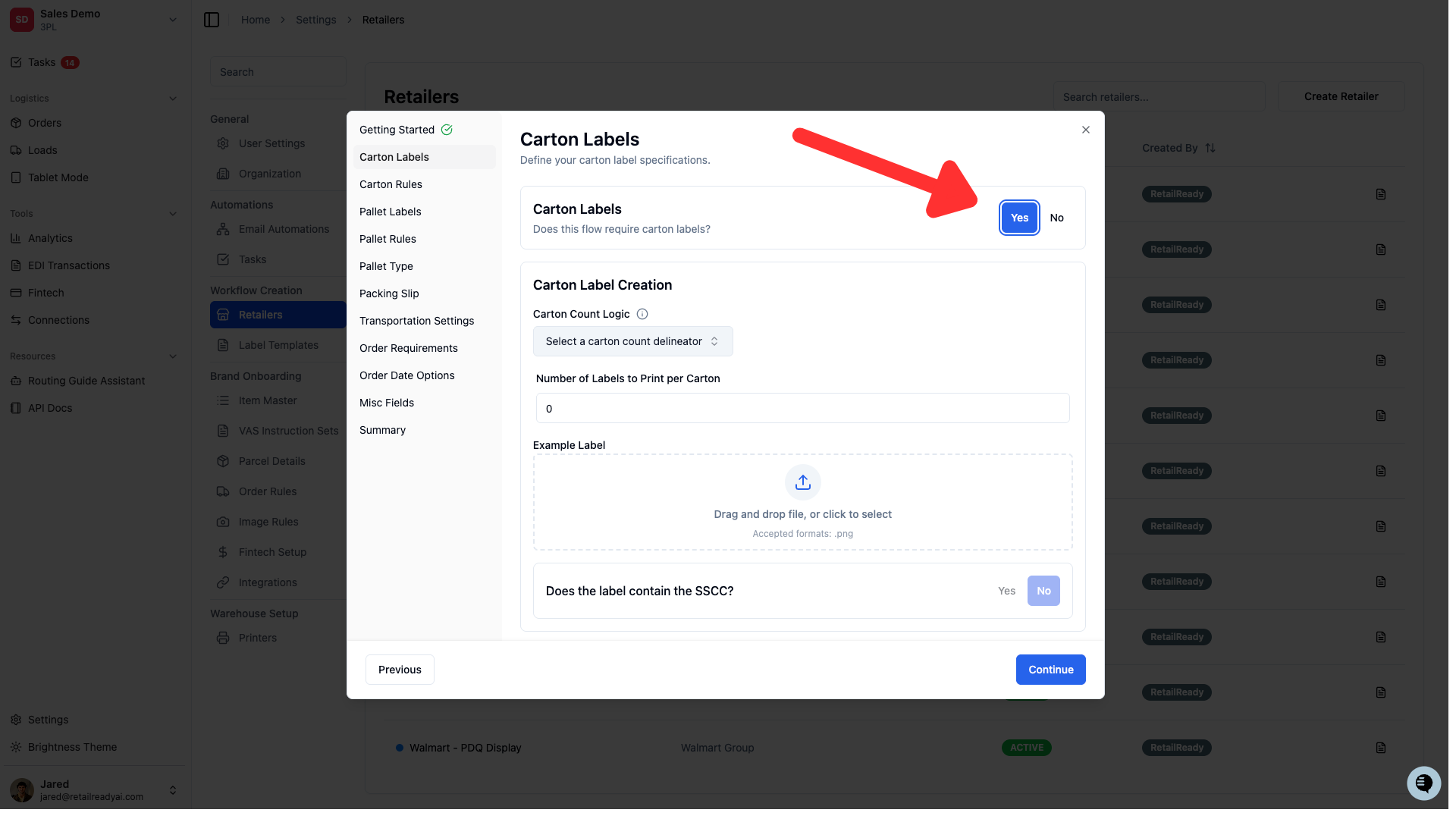The height and width of the screenshot is (819, 1456).
Task: Open Walmart - PDQ Display row
Action: [883, 748]
